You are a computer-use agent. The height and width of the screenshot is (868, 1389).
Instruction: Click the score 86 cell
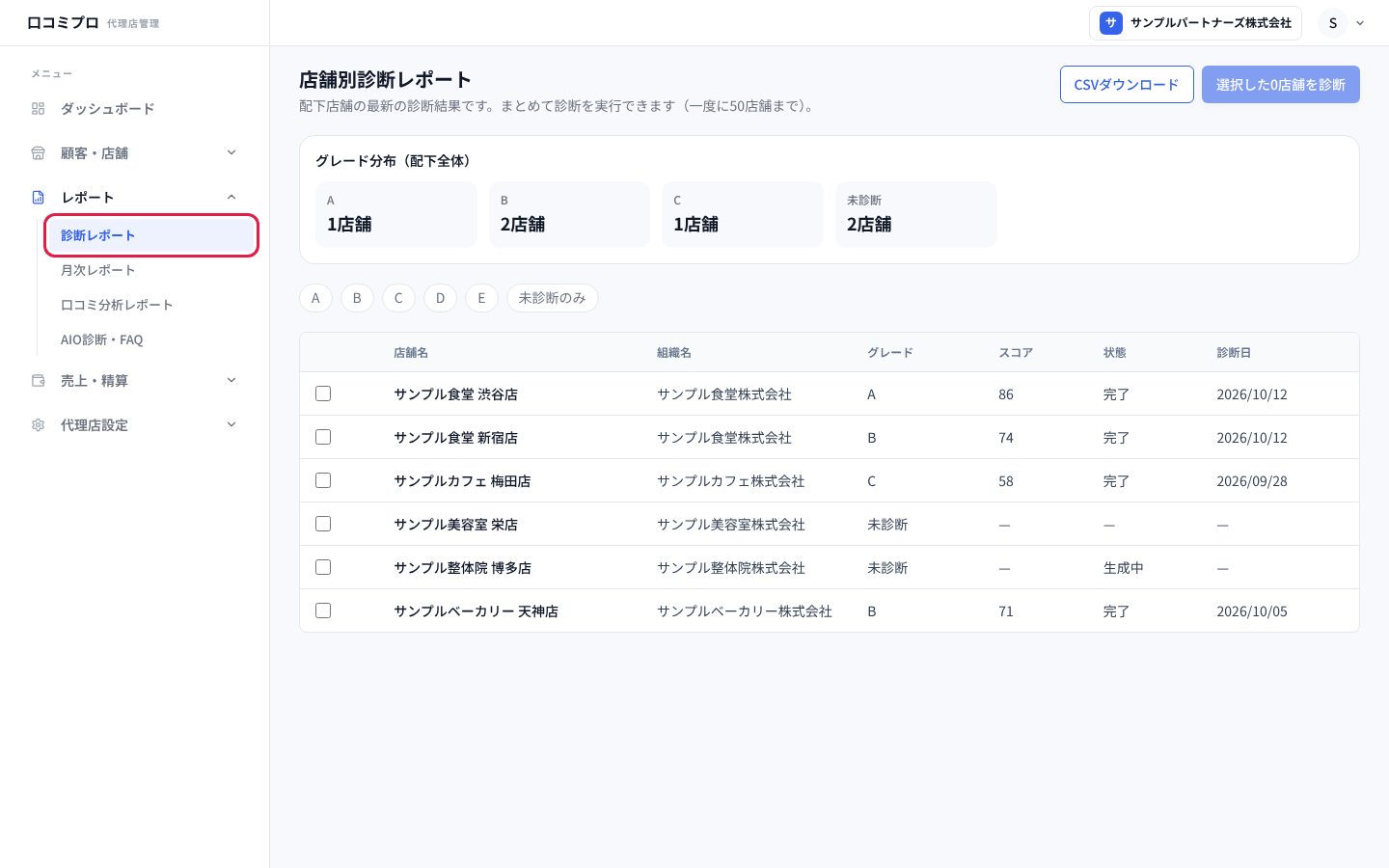pyautogui.click(x=1006, y=394)
